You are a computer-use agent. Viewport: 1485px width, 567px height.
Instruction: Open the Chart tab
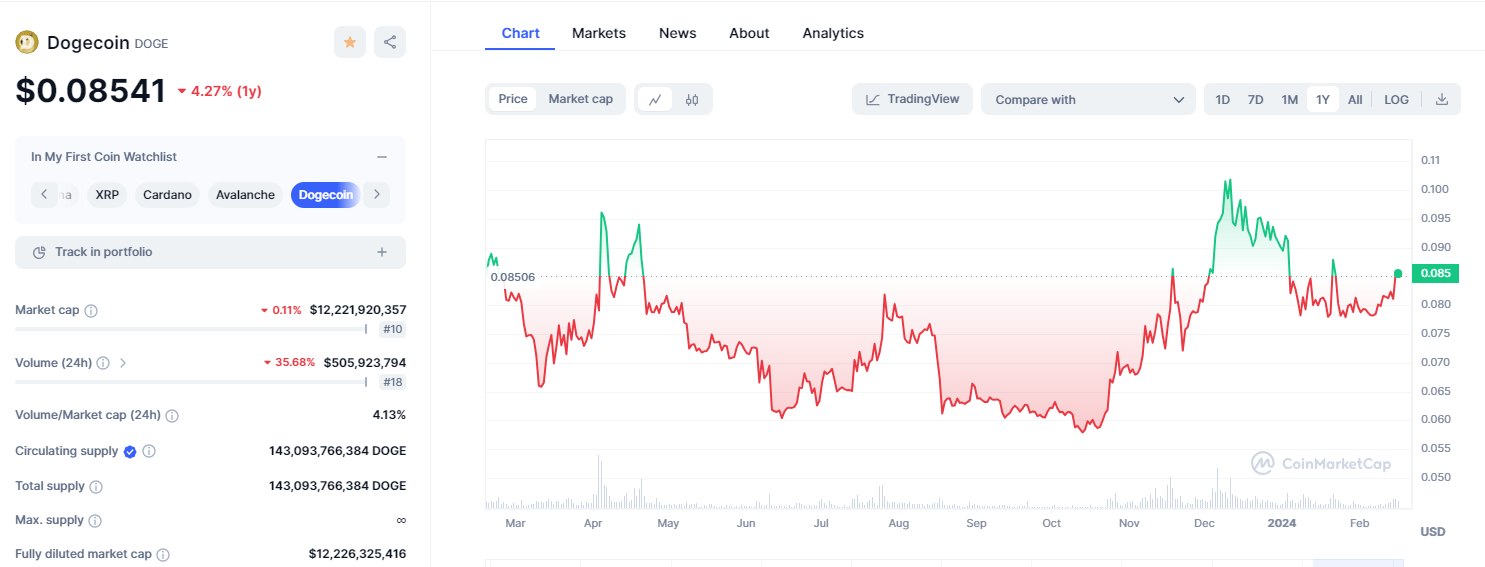[520, 33]
